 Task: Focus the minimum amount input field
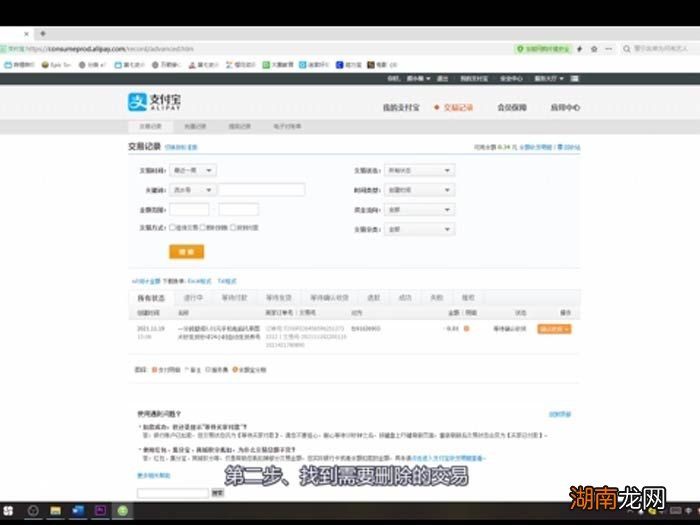[x=189, y=209]
